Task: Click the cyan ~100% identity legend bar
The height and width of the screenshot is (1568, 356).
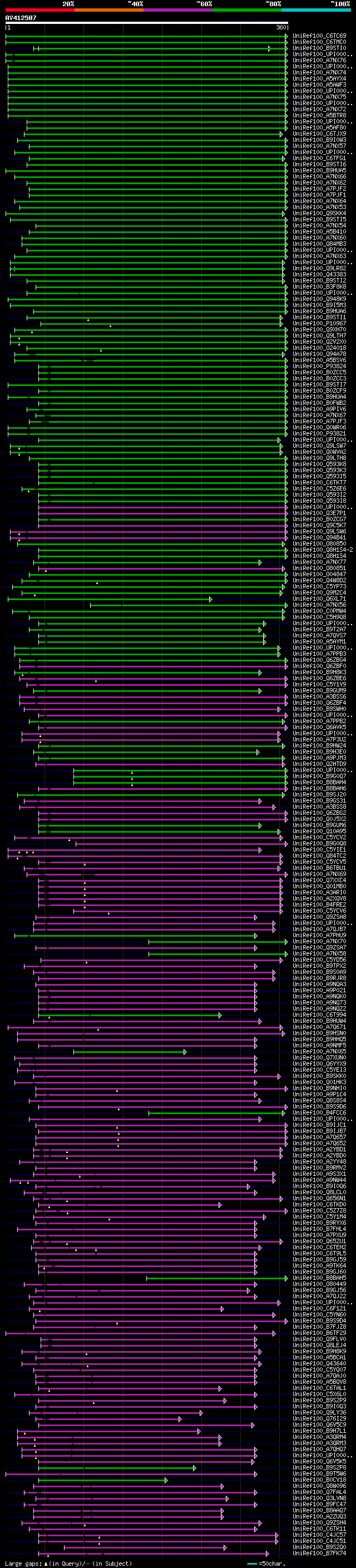Action: coord(316,10)
